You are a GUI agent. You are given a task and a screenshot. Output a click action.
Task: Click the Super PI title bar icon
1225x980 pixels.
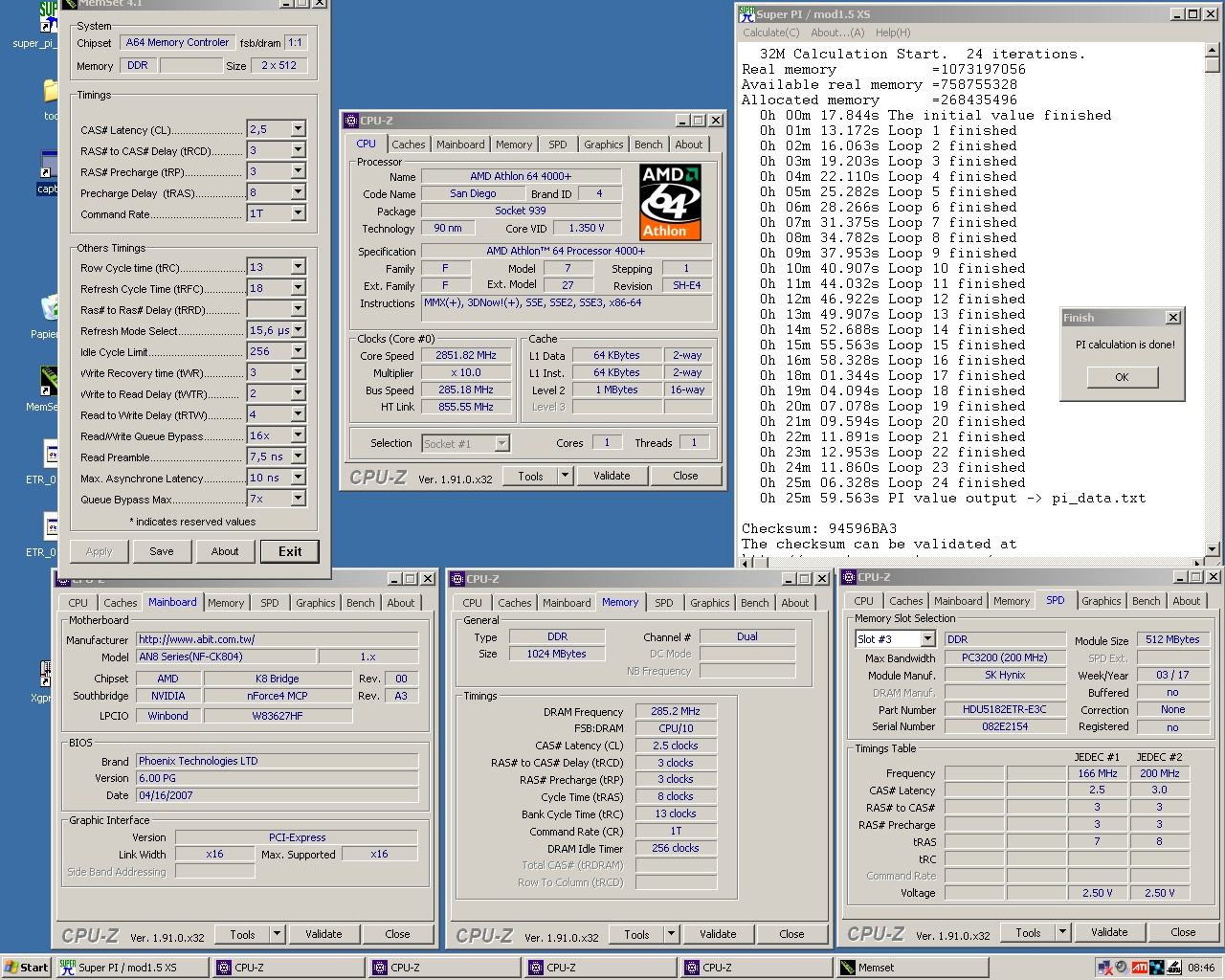[x=746, y=13]
